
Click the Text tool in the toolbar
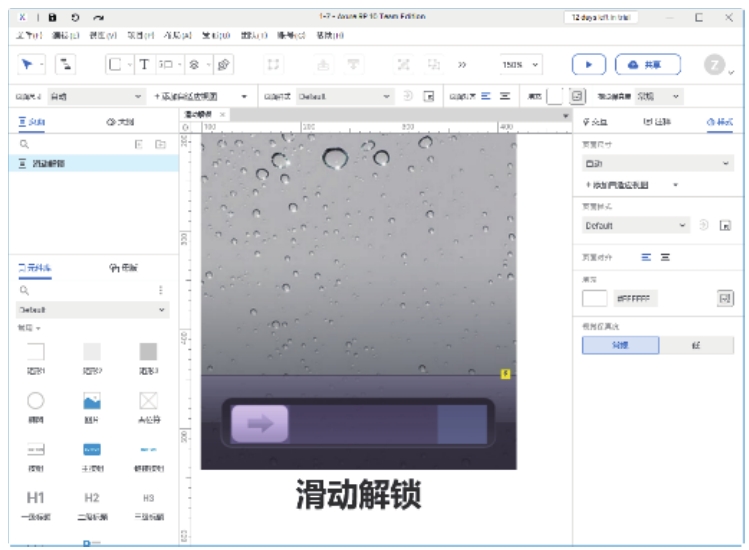(x=143, y=64)
